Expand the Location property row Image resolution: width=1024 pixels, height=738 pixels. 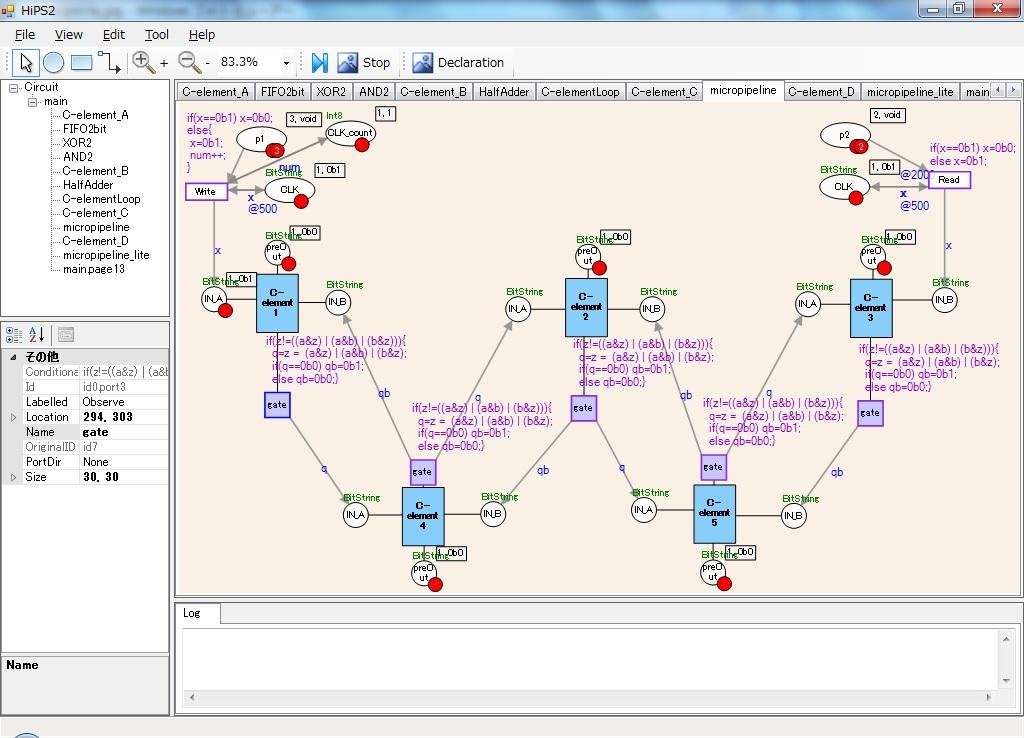tap(13, 417)
